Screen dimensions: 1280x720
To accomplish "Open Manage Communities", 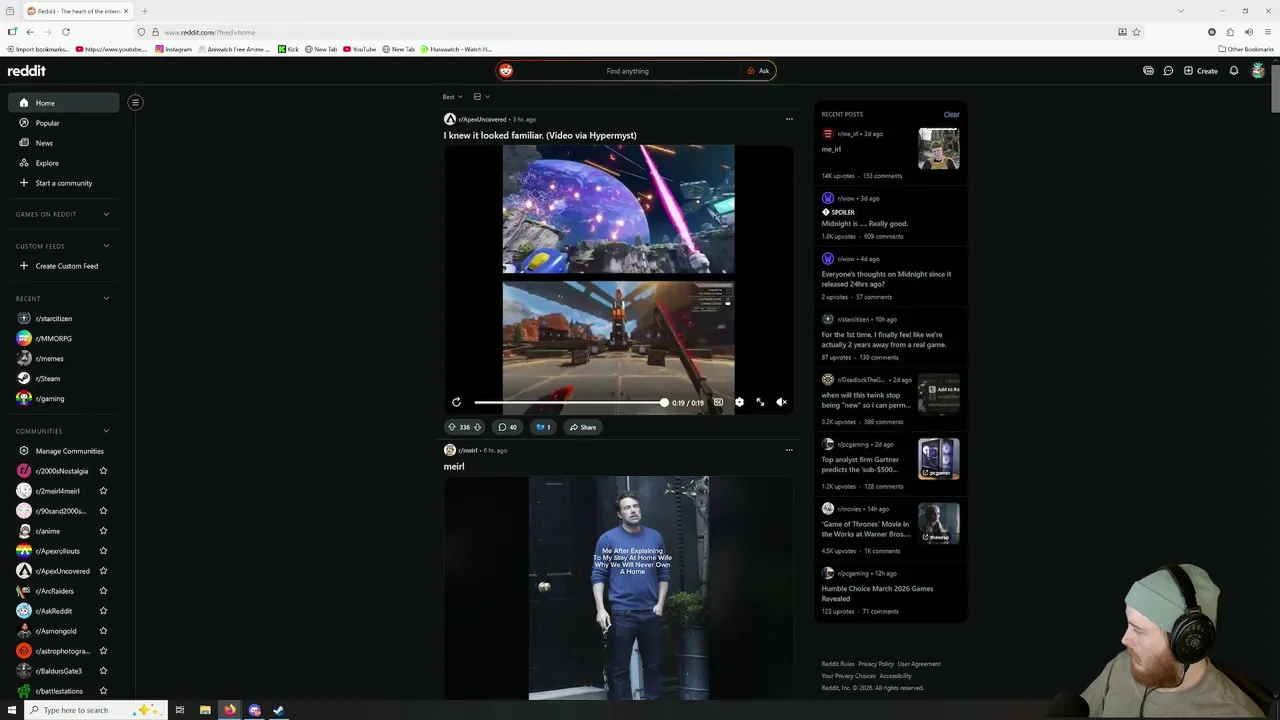I will coord(63,451).
